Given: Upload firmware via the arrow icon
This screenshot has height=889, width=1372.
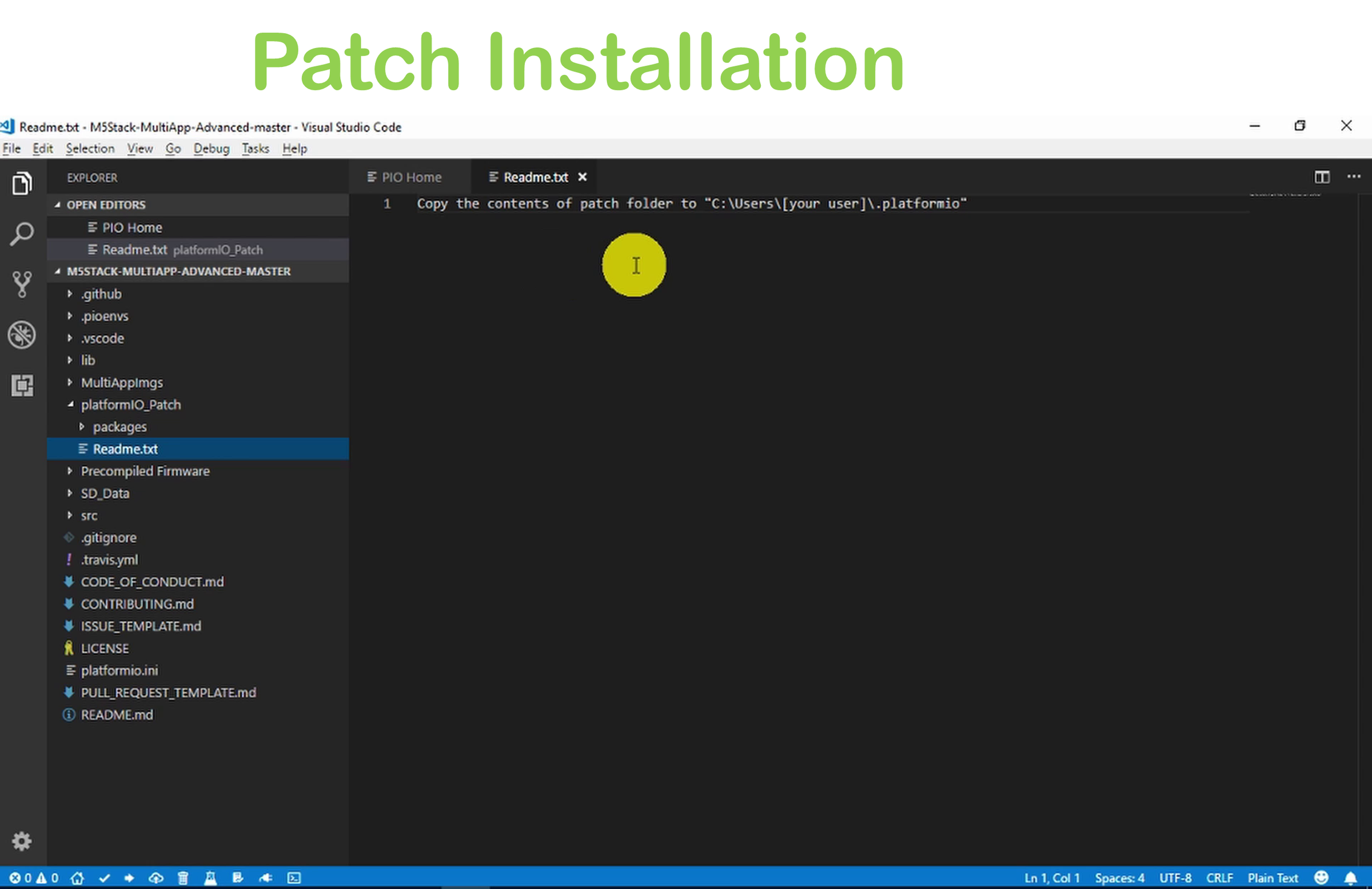Looking at the screenshot, I should coord(129,878).
